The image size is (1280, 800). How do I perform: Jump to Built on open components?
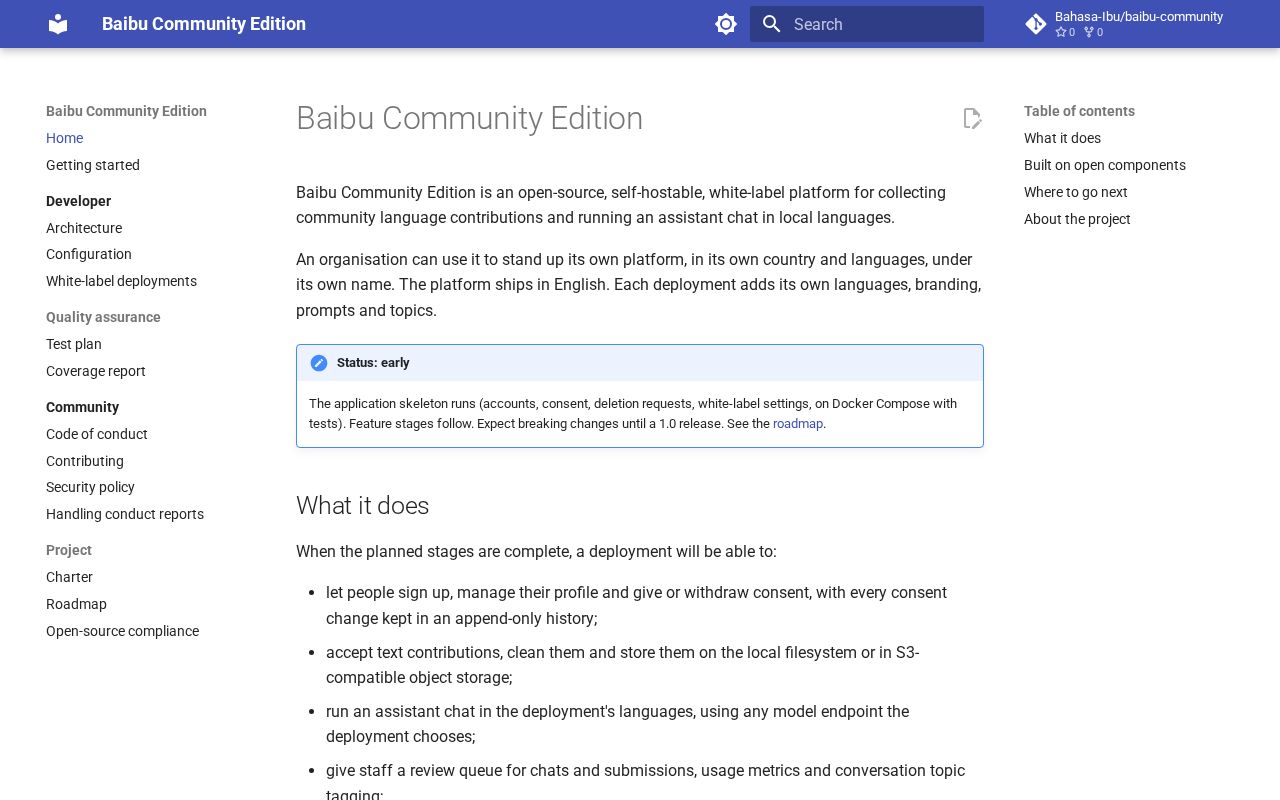[x=1105, y=165]
